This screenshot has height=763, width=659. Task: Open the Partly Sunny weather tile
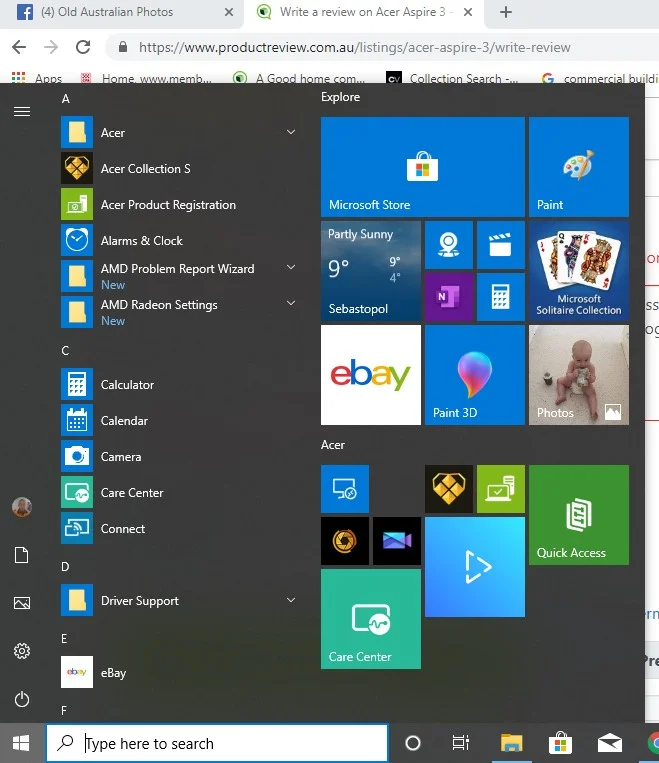coord(371,271)
